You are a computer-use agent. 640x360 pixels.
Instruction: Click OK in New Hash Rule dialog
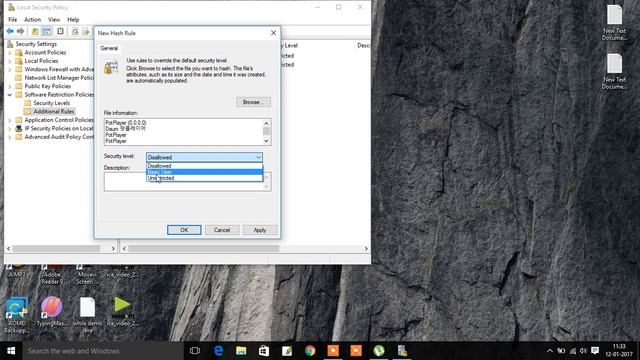184,230
